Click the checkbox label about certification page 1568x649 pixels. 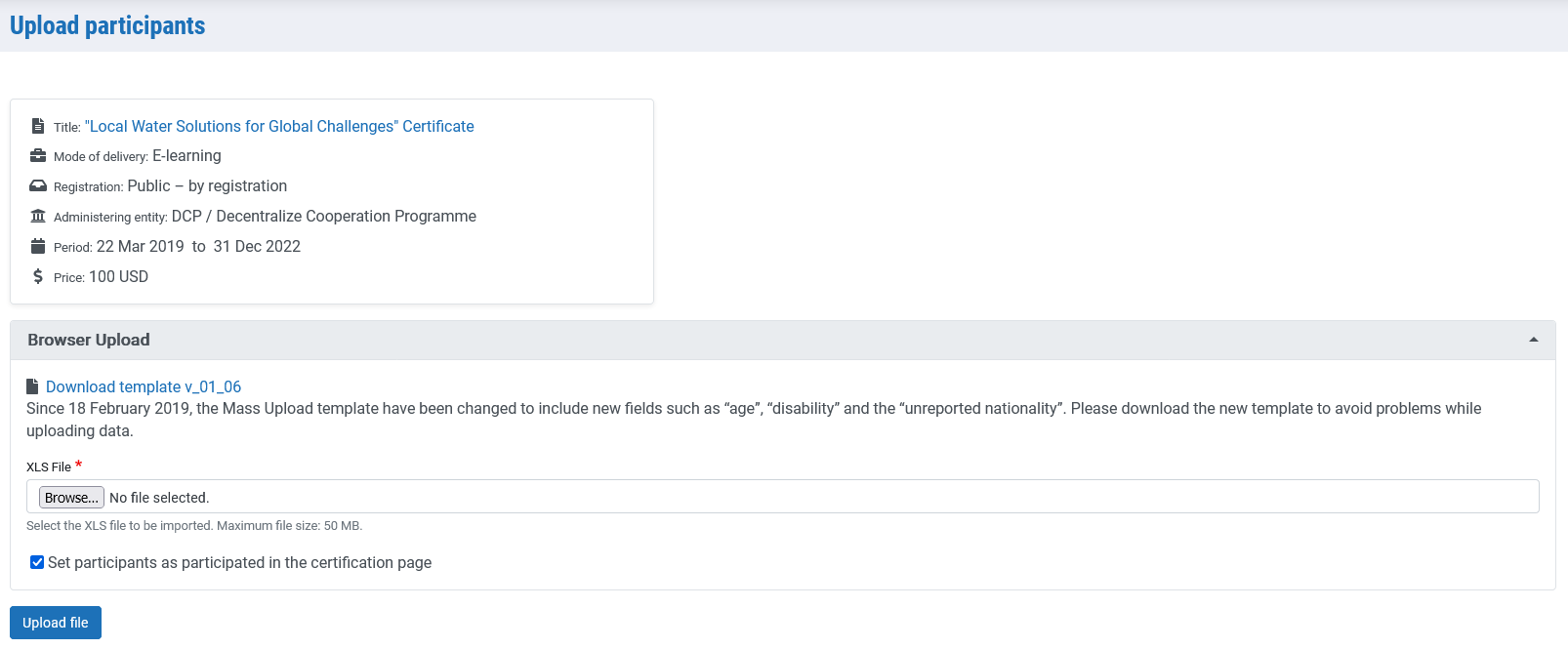point(239,562)
